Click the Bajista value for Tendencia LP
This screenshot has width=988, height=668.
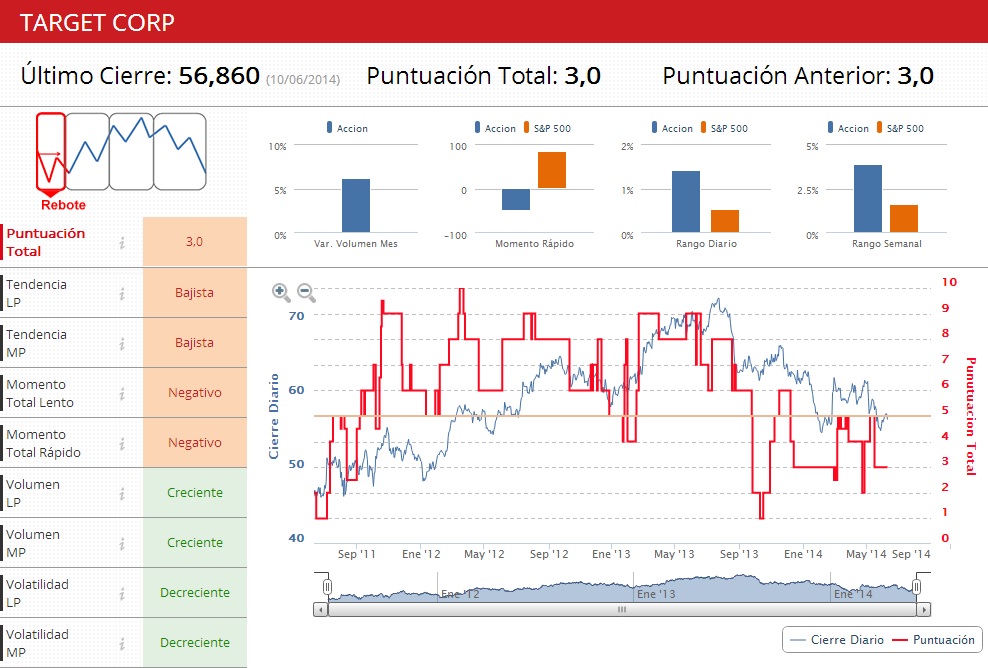coord(195,292)
